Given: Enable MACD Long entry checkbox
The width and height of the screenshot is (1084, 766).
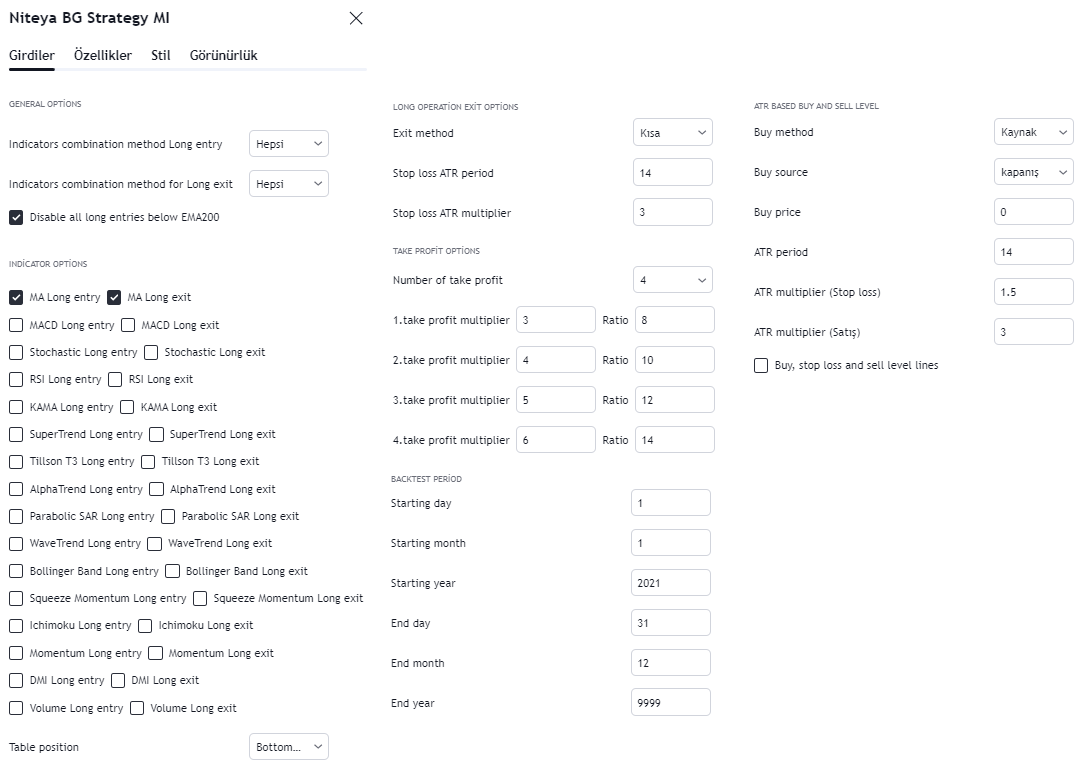Looking at the screenshot, I should tap(16, 325).
